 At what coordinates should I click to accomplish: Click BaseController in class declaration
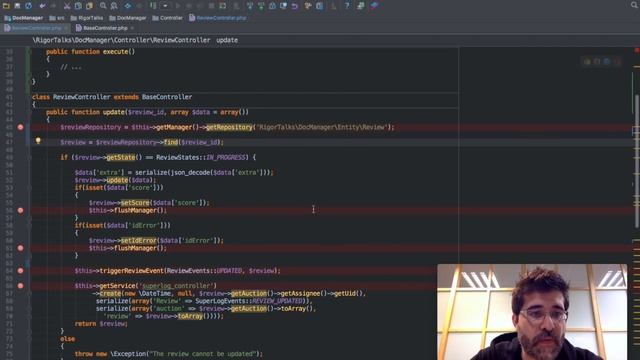tap(167, 97)
